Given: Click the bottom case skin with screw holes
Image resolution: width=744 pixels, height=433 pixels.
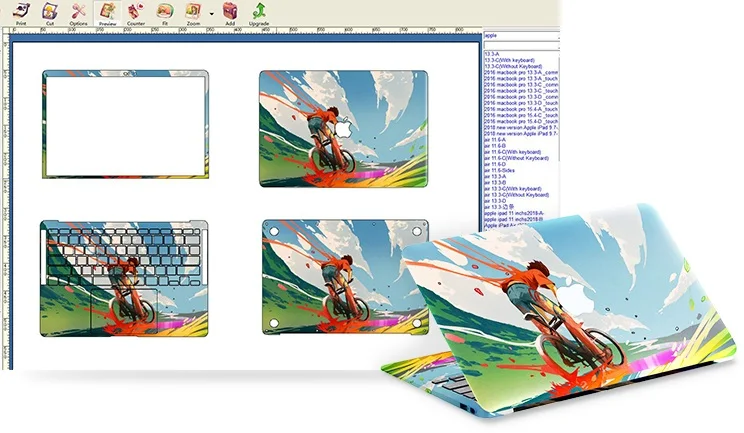Looking at the screenshot, I should [x=345, y=277].
